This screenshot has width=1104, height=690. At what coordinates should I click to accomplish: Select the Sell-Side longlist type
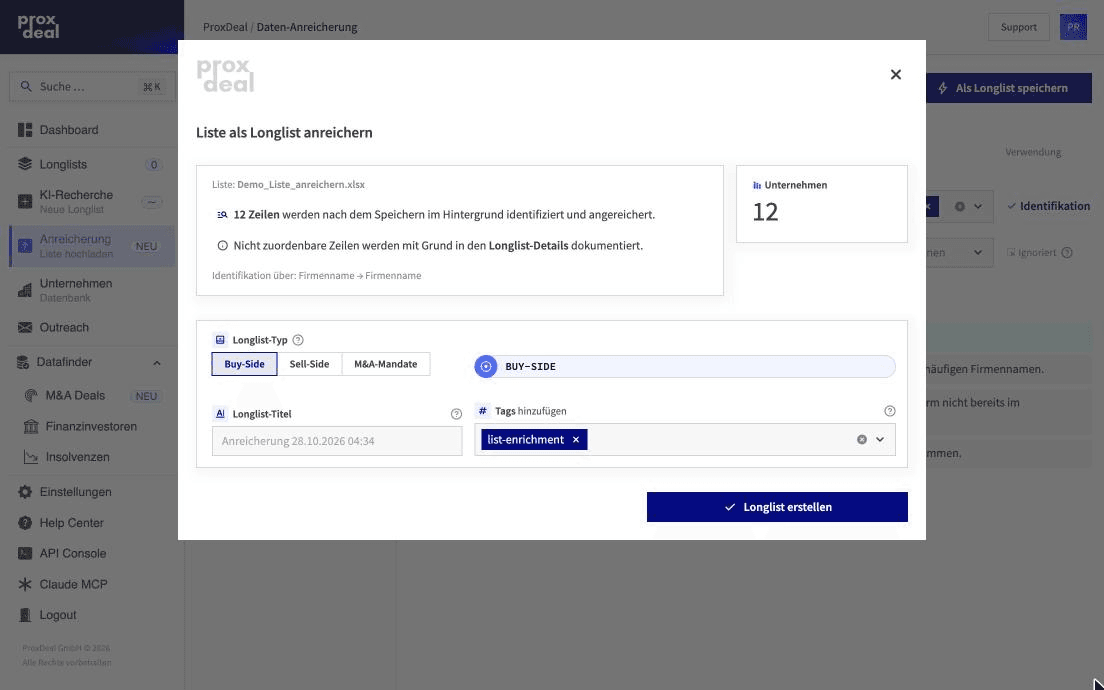point(309,364)
